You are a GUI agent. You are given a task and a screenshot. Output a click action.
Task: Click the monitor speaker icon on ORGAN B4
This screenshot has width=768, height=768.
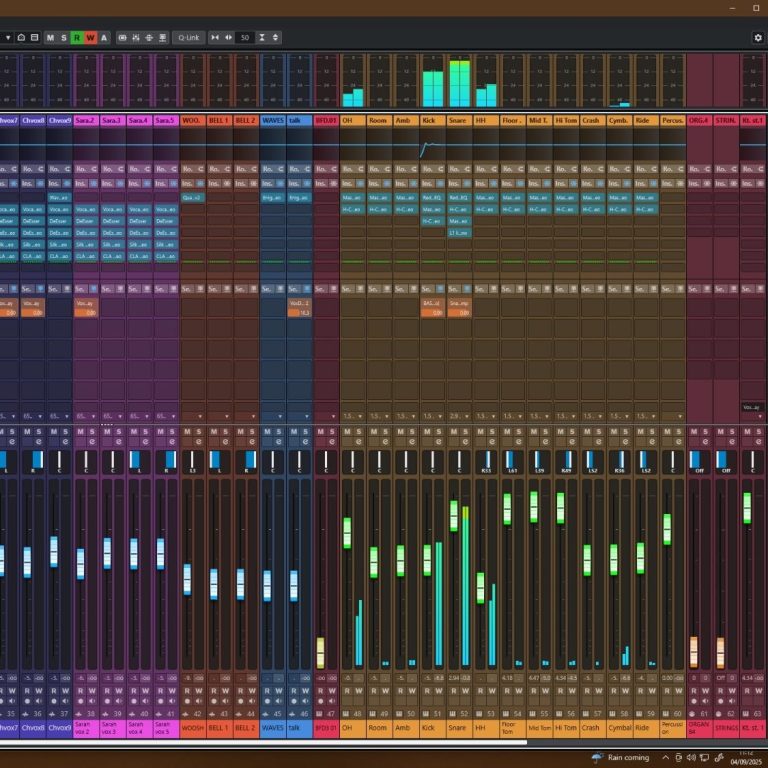tap(705, 701)
